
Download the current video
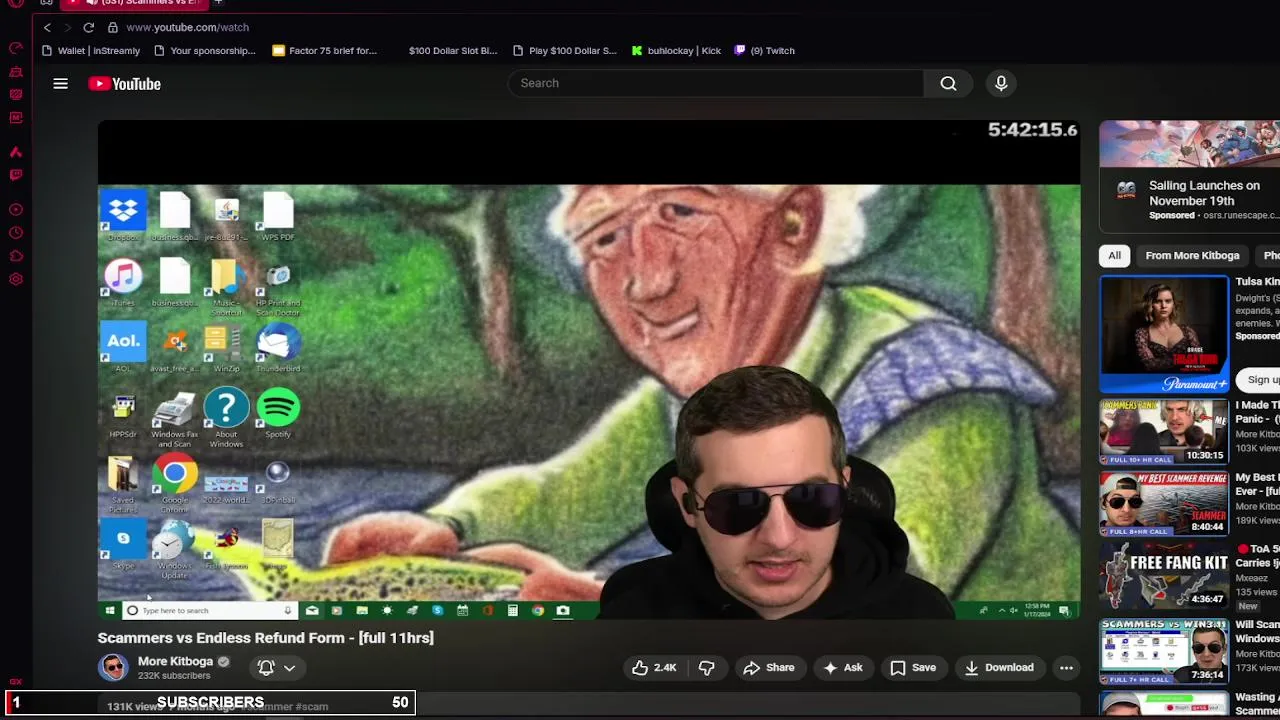(999, 668)
